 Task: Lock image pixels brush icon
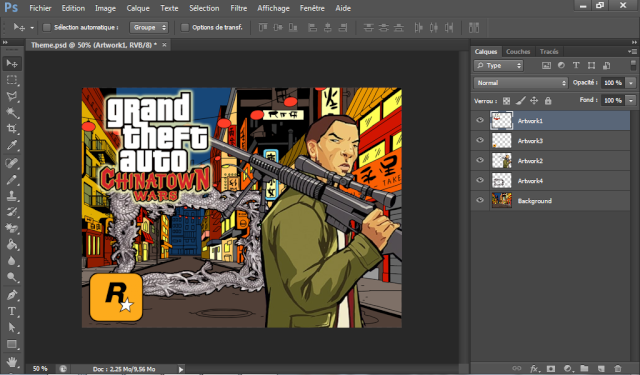tap(520, 101)
